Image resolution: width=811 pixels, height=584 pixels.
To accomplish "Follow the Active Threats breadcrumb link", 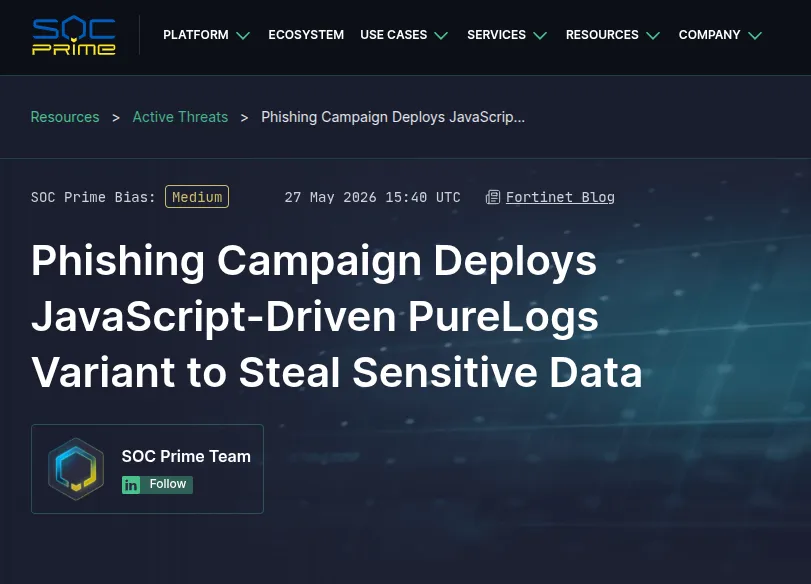I will (x=180, y=117).
